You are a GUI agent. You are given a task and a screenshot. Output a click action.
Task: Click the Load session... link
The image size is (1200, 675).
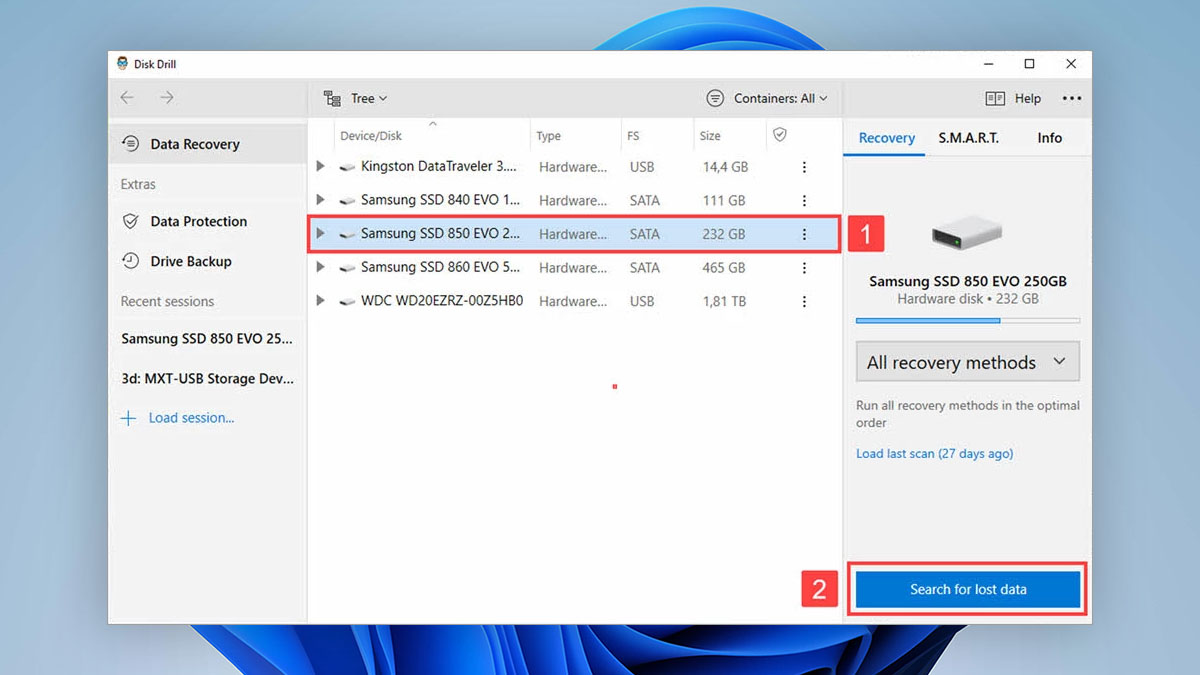tap(191, 418)
